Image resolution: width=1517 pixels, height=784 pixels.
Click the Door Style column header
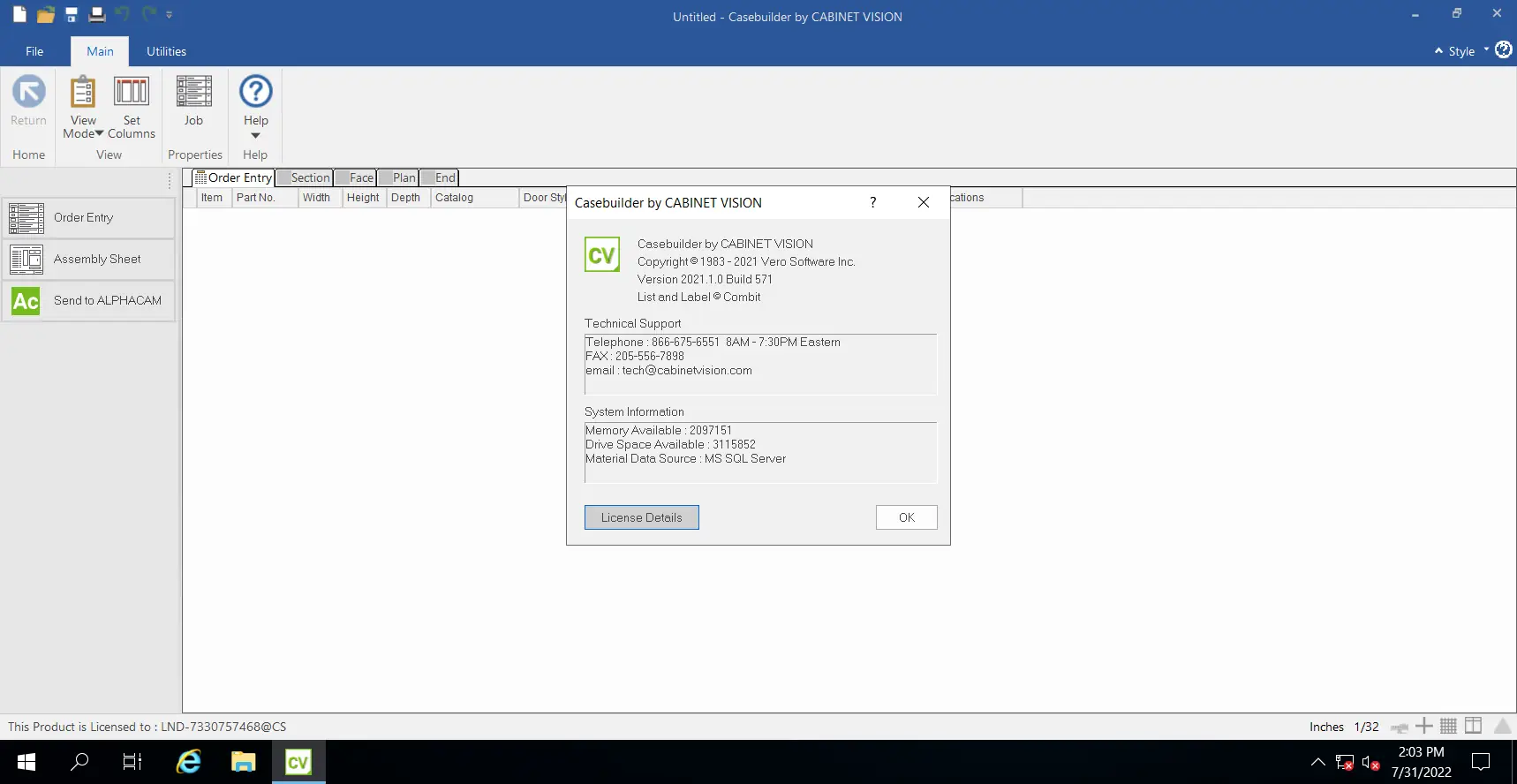(x=543, y=198)
